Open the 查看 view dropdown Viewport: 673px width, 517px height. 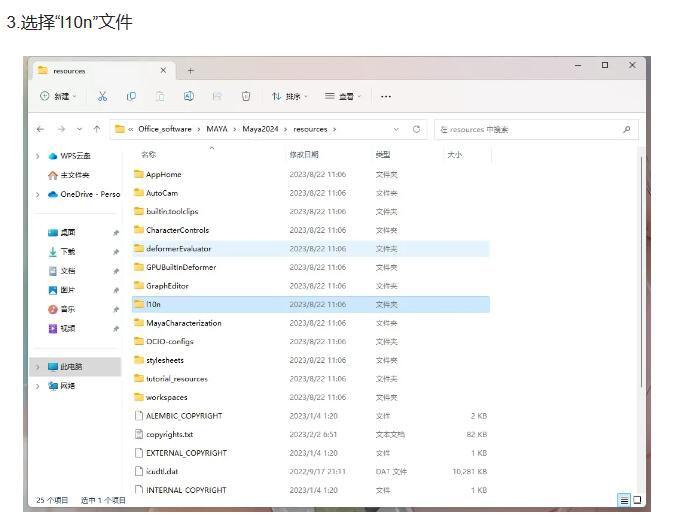coord(343,96)
